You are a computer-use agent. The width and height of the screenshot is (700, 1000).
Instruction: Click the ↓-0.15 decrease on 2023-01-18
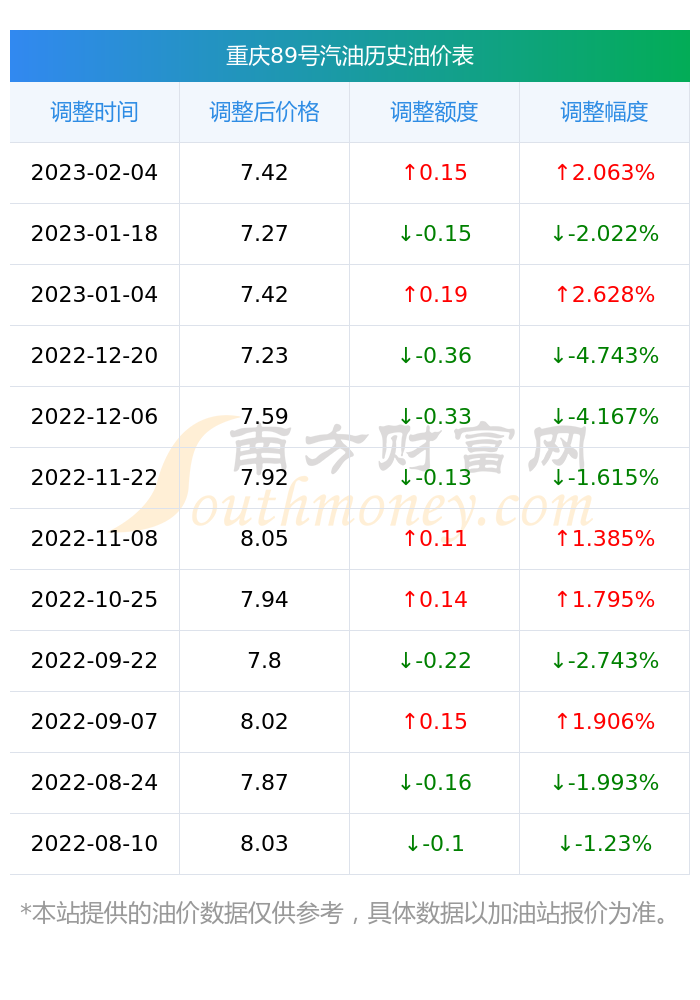point(434,233)
